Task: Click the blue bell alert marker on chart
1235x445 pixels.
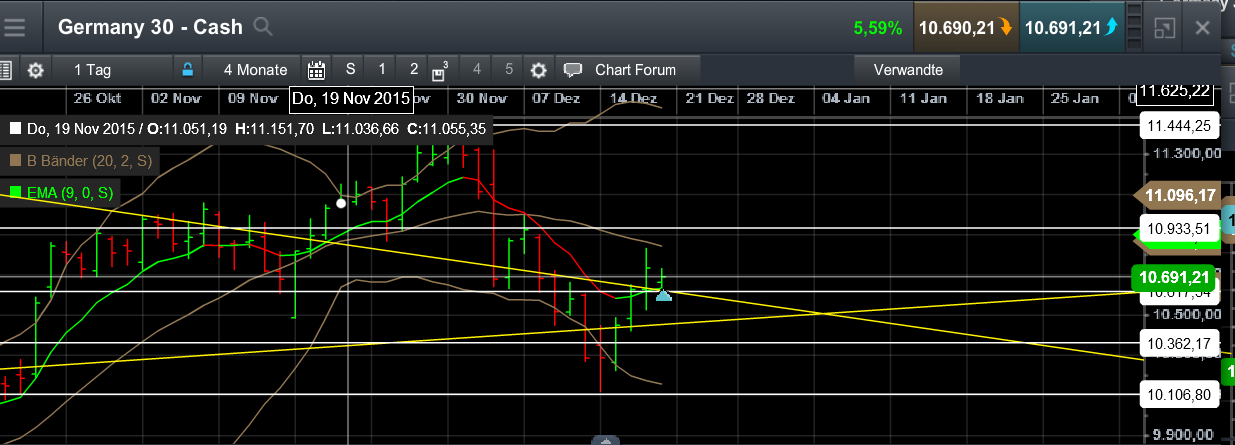Action: (x=662, y=294)
